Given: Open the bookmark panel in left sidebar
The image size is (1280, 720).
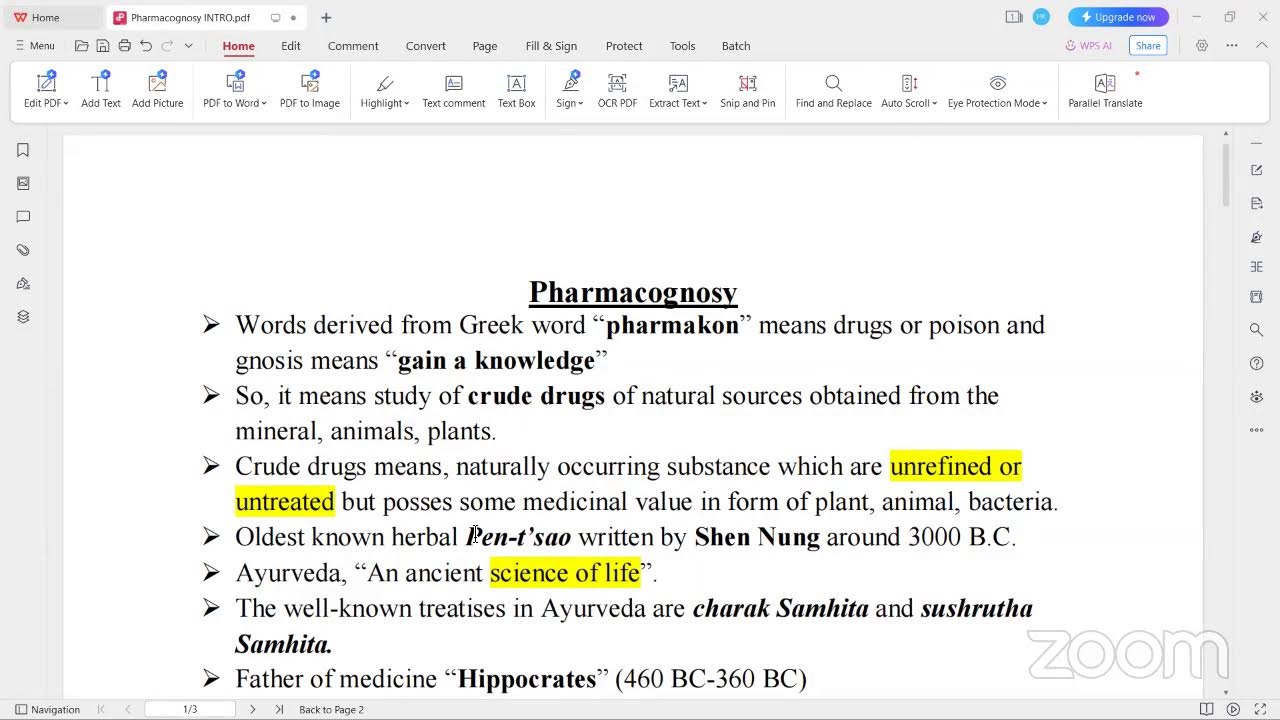Looking at the screenshot, I should [x=23, y=150].
